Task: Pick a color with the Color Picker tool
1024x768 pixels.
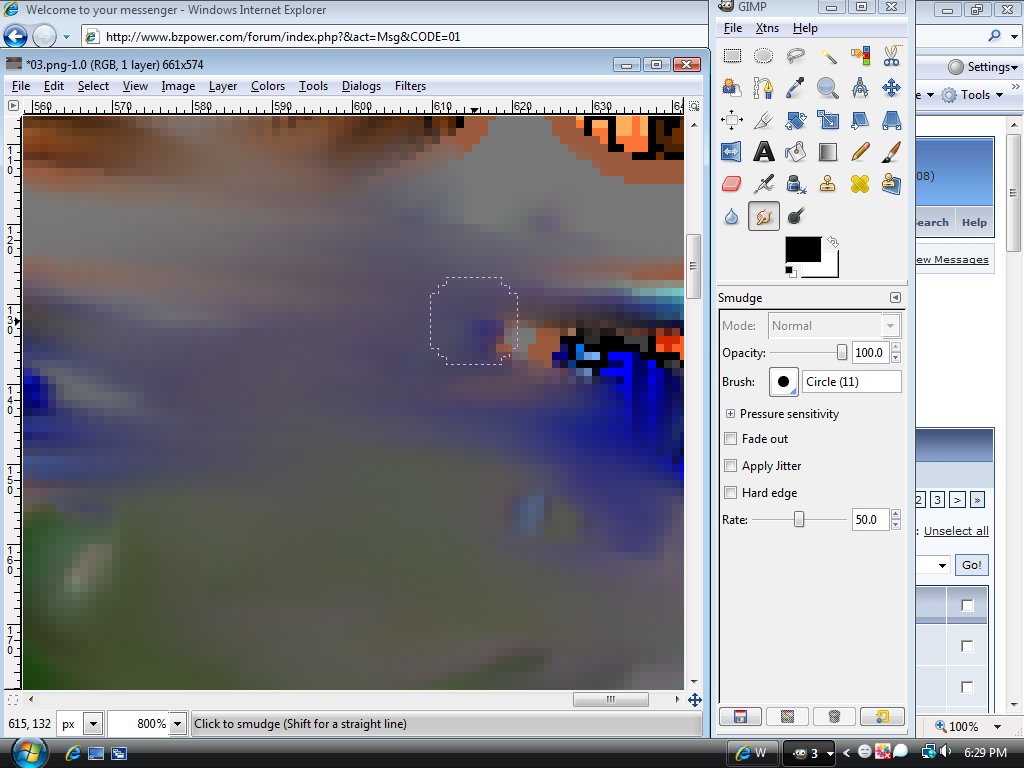Action: coord(796,88)
